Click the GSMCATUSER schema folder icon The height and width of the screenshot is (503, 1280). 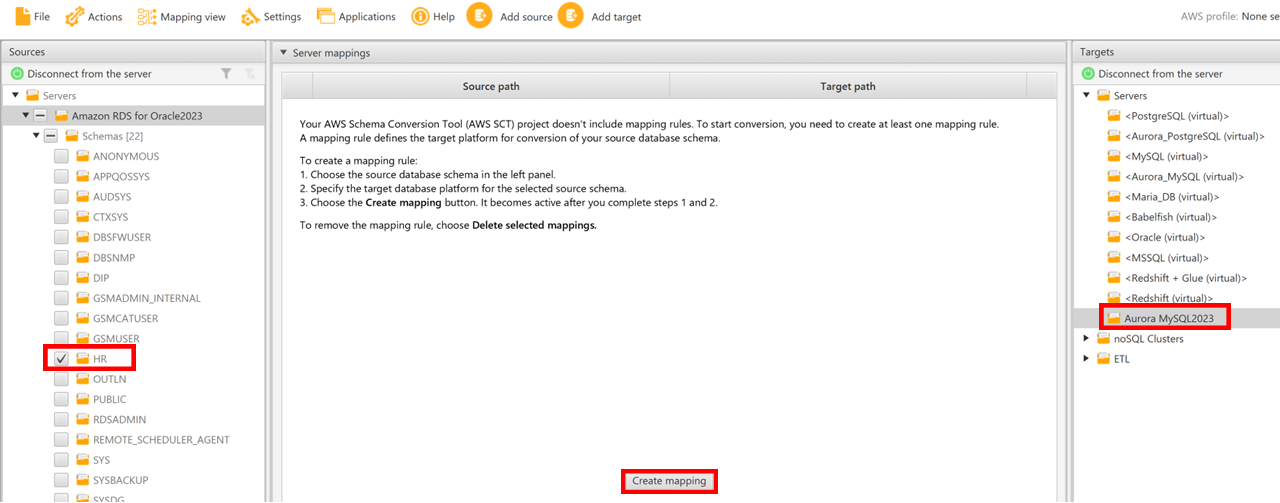point(83,318)
